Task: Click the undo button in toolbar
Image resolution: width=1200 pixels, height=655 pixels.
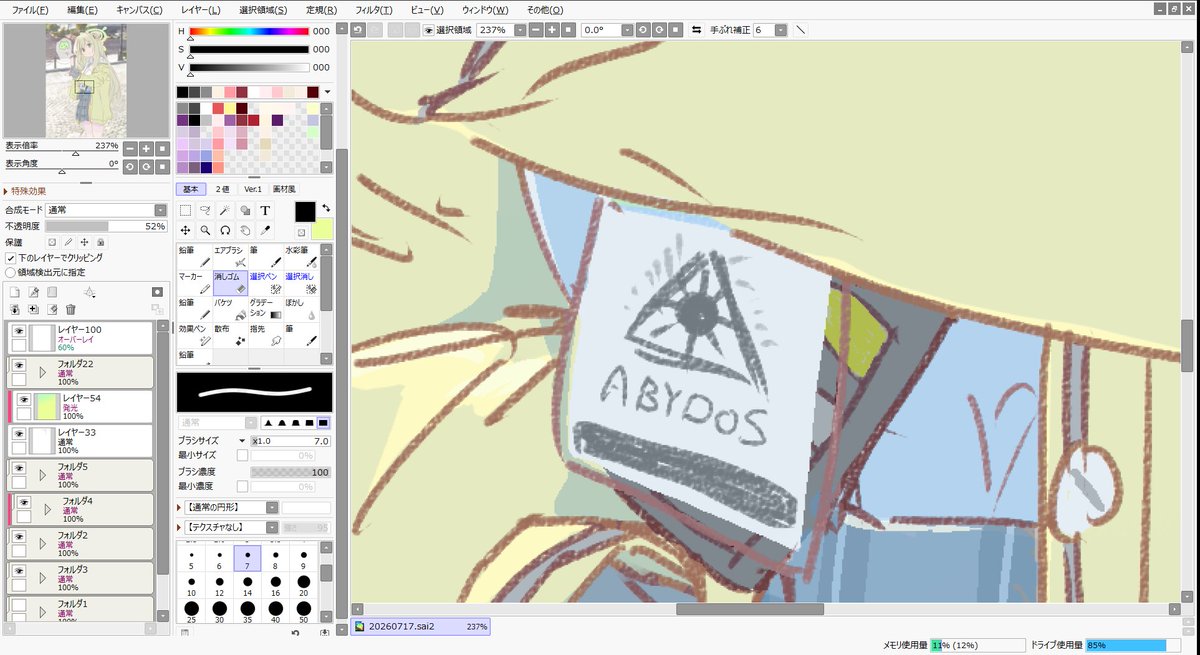Action: point(358,30)
